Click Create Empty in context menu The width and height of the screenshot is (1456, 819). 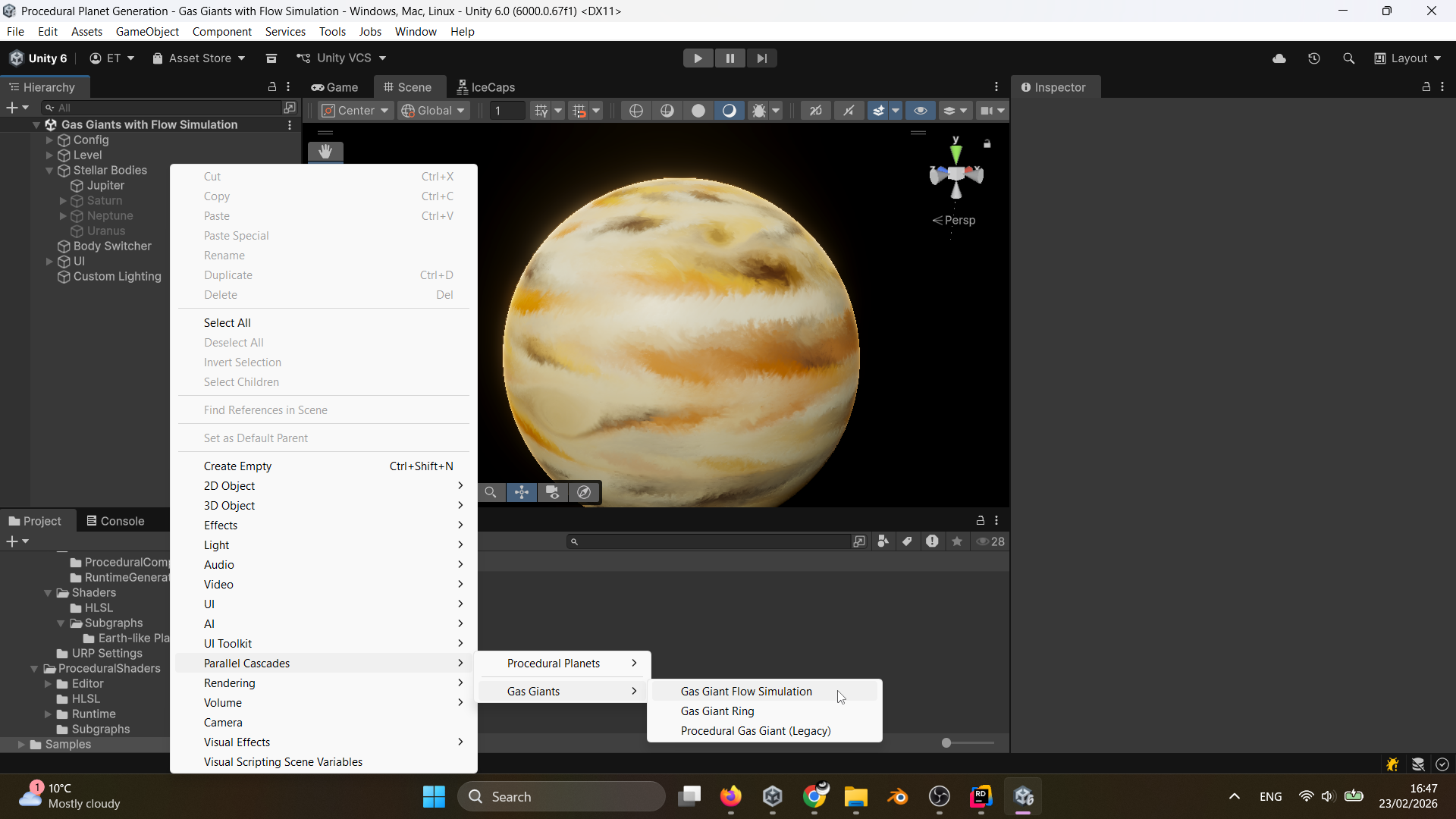[x=237, y=466]
